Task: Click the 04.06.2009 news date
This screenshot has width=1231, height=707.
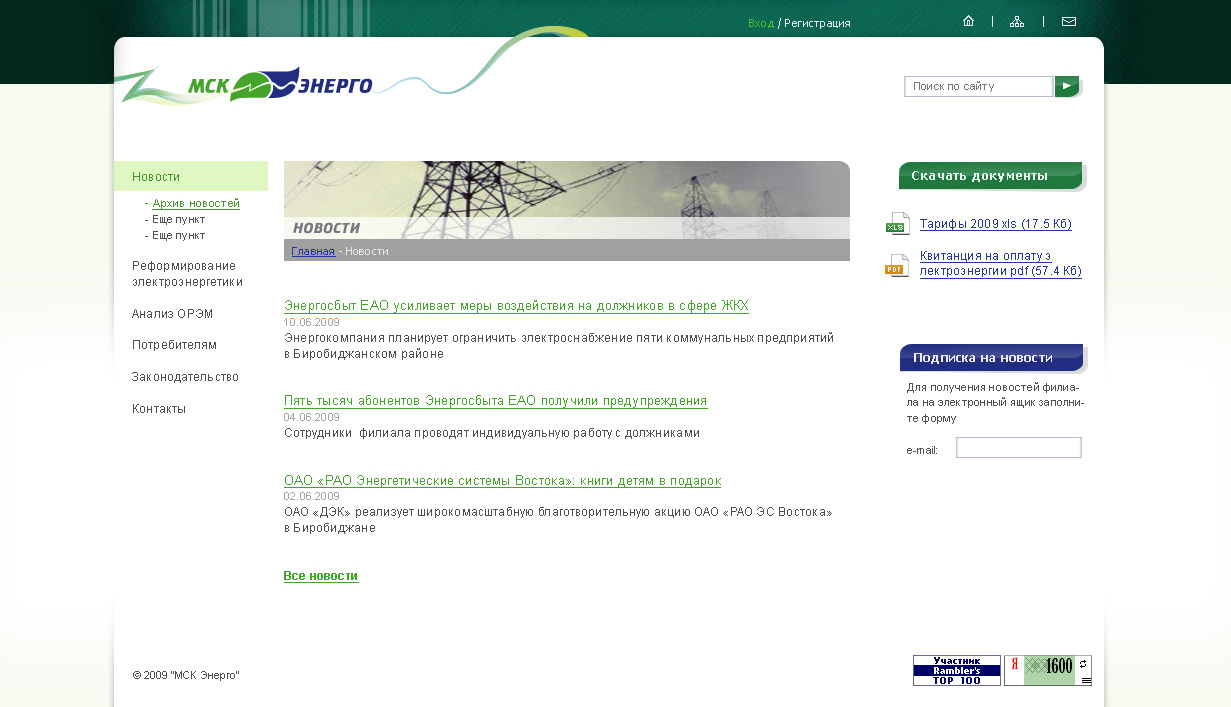Action: point(312,418)
